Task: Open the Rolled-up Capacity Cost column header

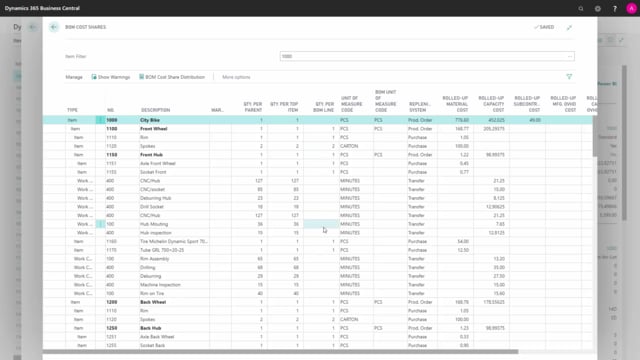Action: pyautogui.click(x=491, y=104)
